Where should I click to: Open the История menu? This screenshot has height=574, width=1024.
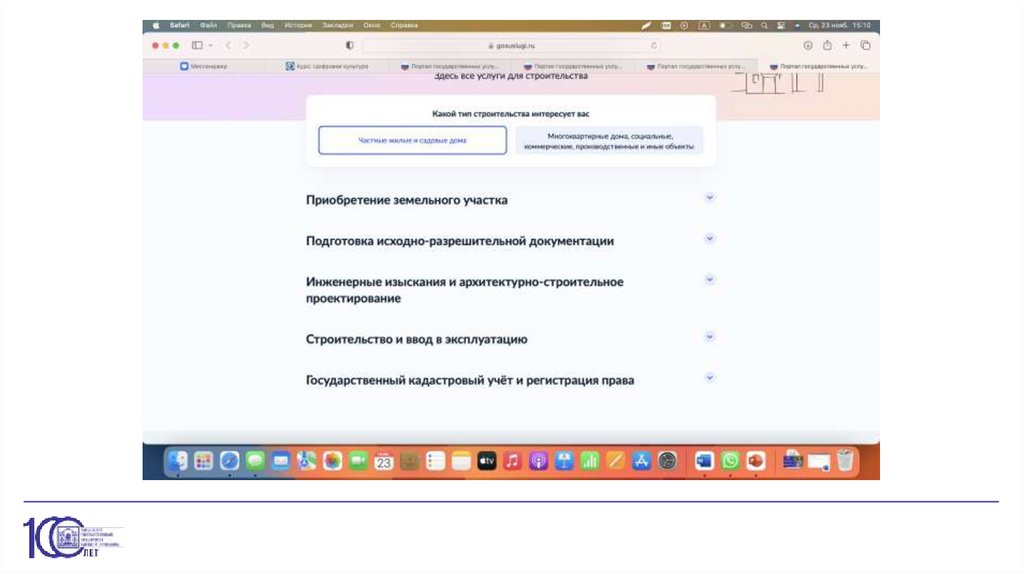[298, 25]
